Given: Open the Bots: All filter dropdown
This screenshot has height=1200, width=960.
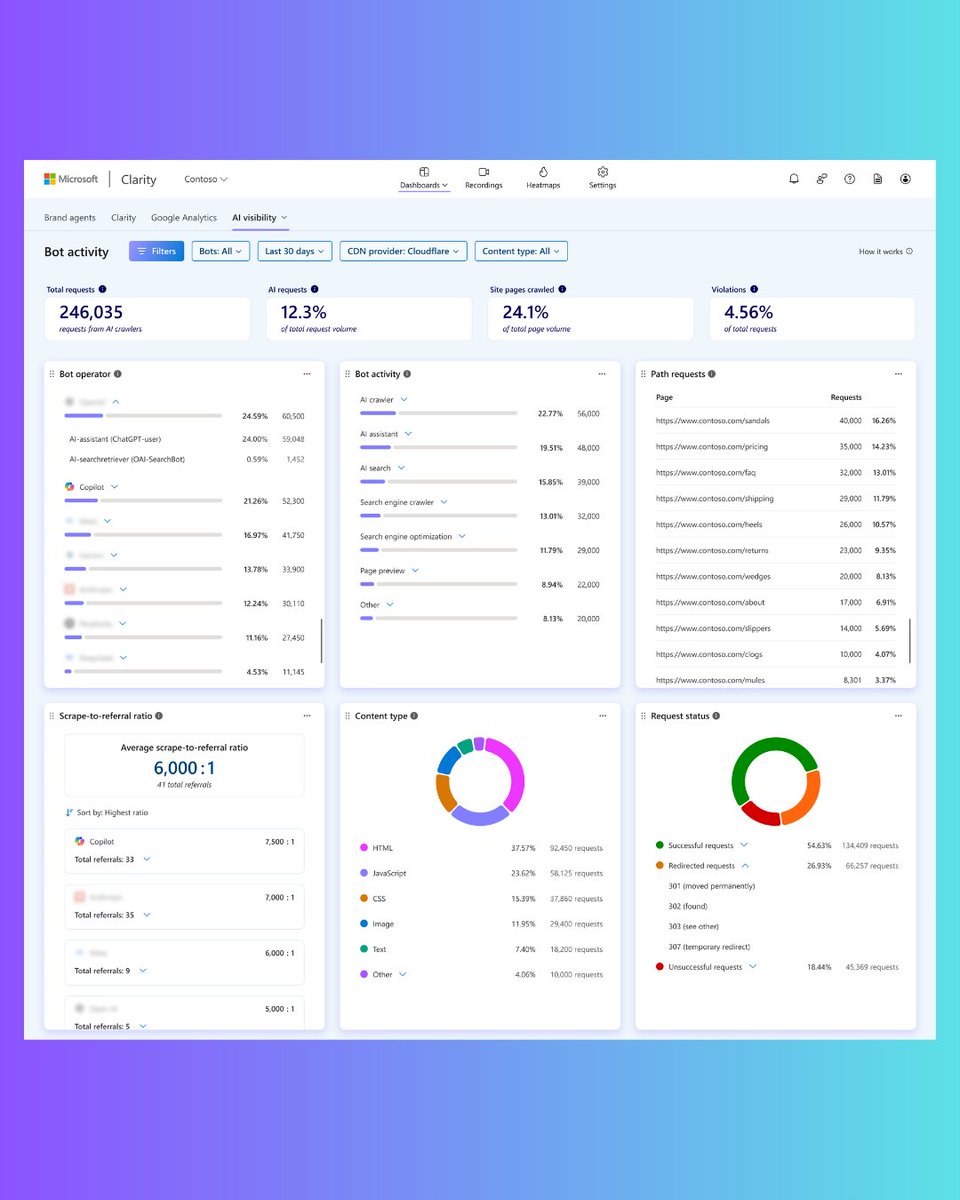Looking at the screenshot, I should point(220,251).
